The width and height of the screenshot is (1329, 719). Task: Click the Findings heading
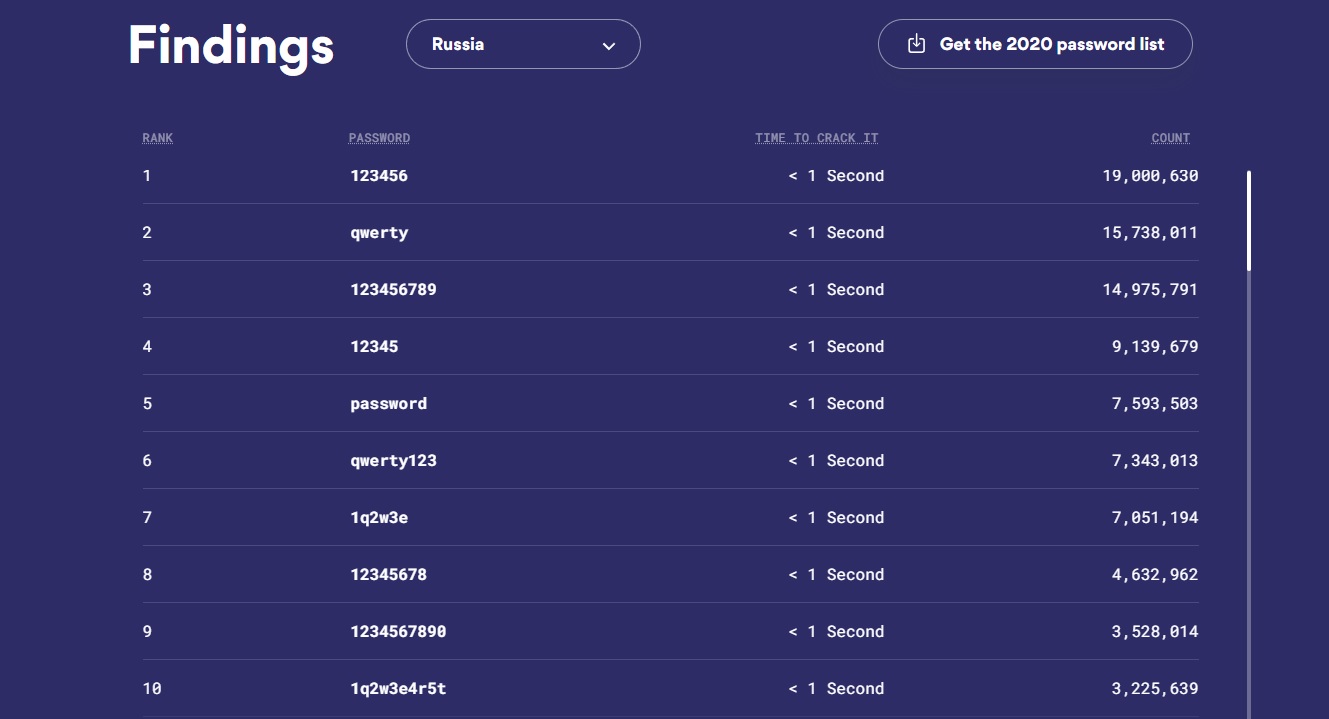click(231, 45)
